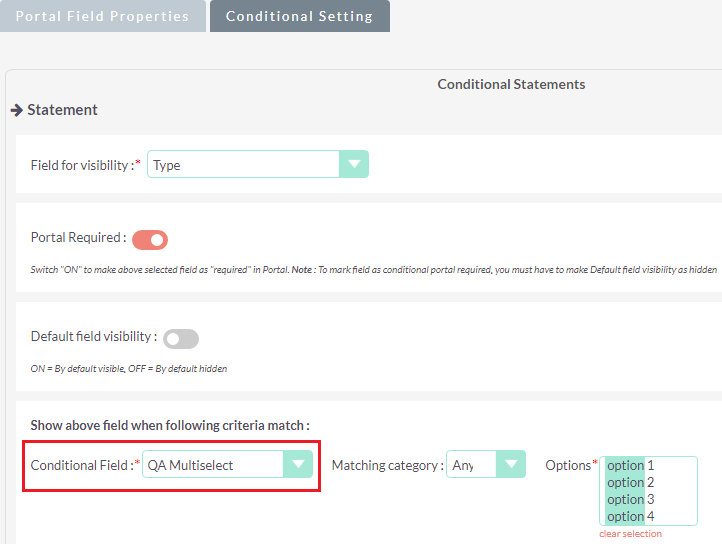Click the Field for visibility dropdown arrow
This screenshot has height=557, width=722.
(x=354, y=165)
